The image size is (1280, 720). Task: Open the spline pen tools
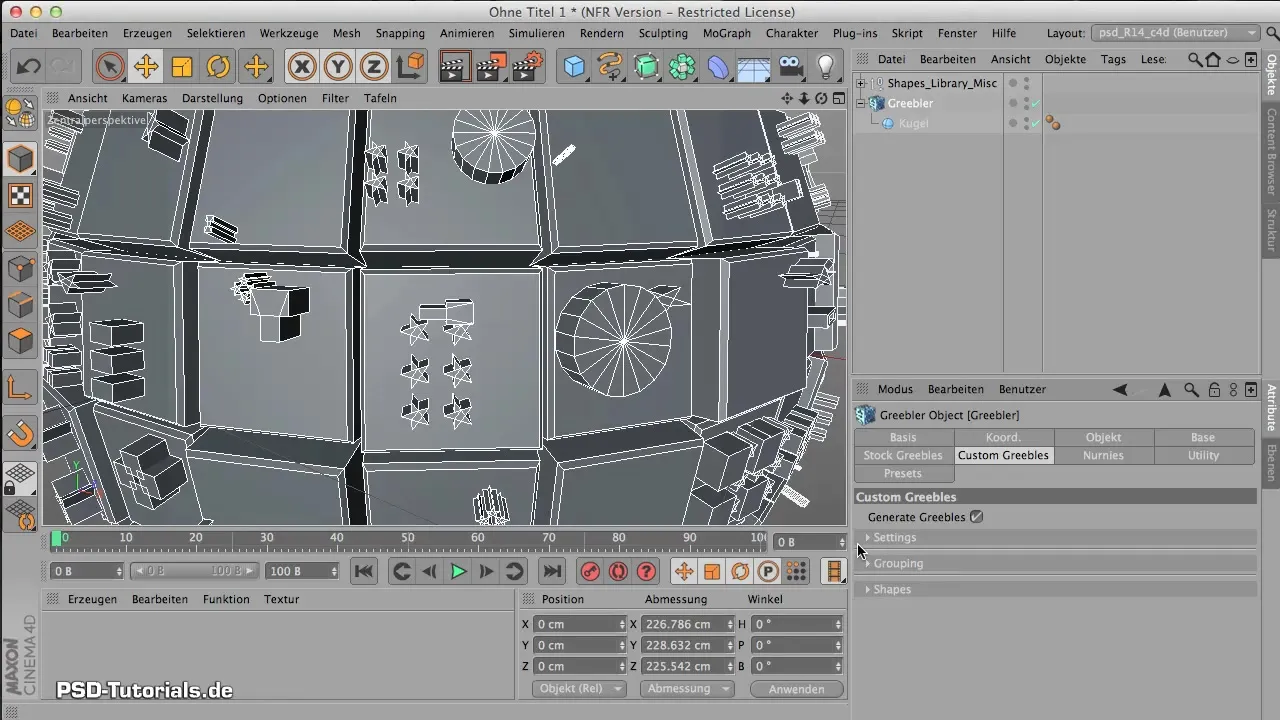[610, 67]
